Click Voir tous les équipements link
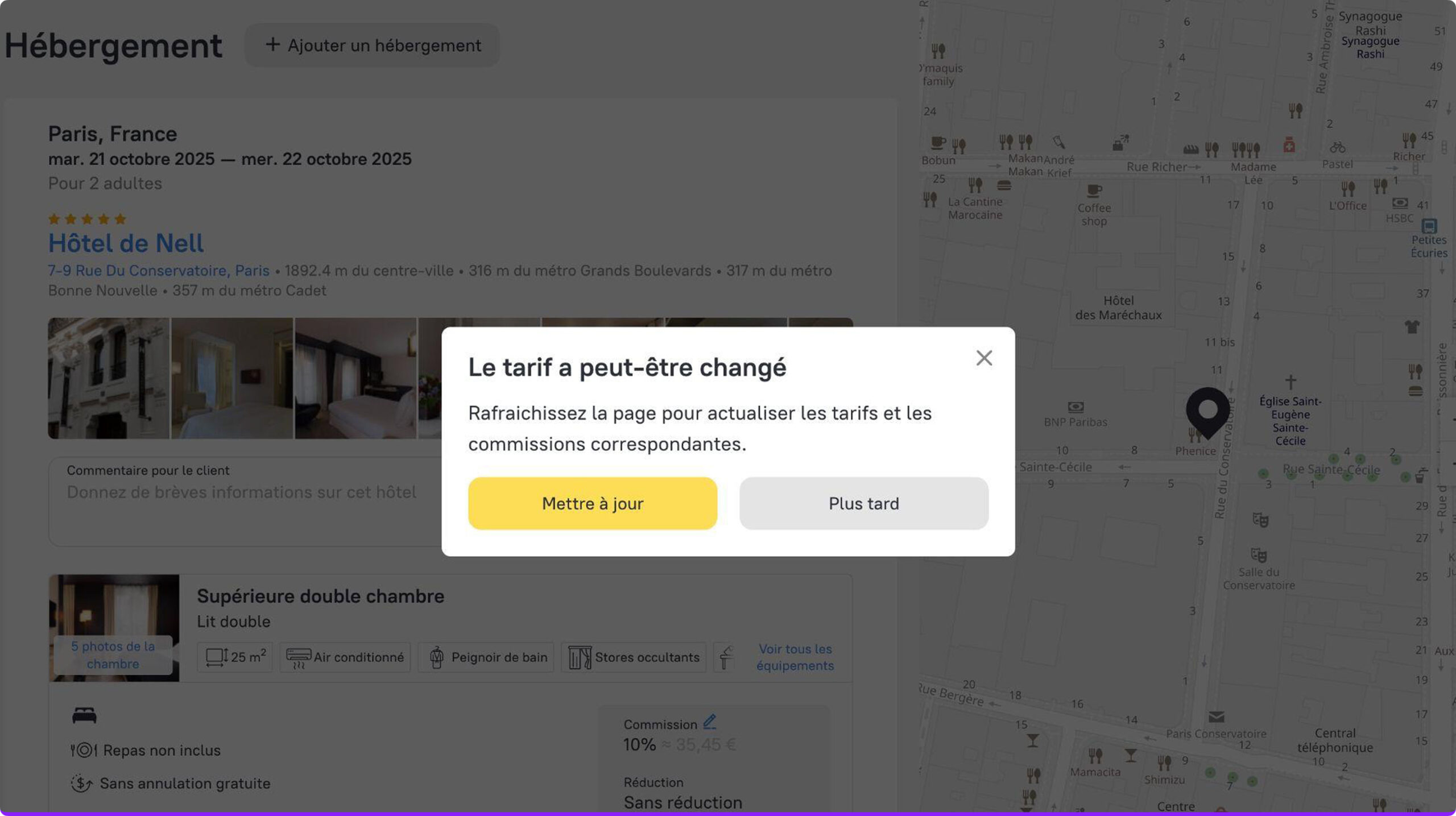Image resolution: width=1456 pixels, height=816 pixels. pyautogui.click(x=795, y=657)
